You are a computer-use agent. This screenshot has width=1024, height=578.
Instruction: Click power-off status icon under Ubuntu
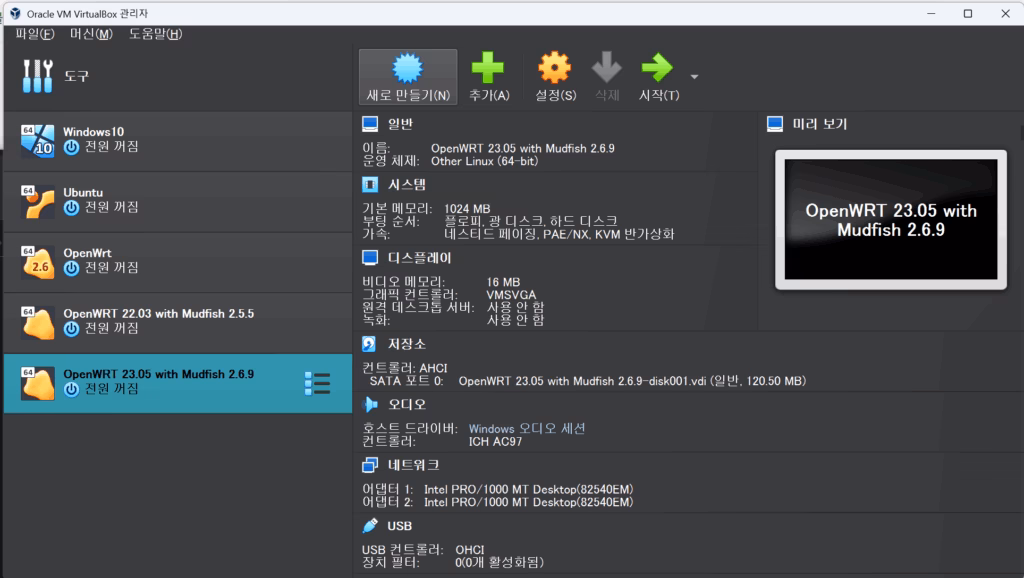pyautogui.click(x=71, y=208)
